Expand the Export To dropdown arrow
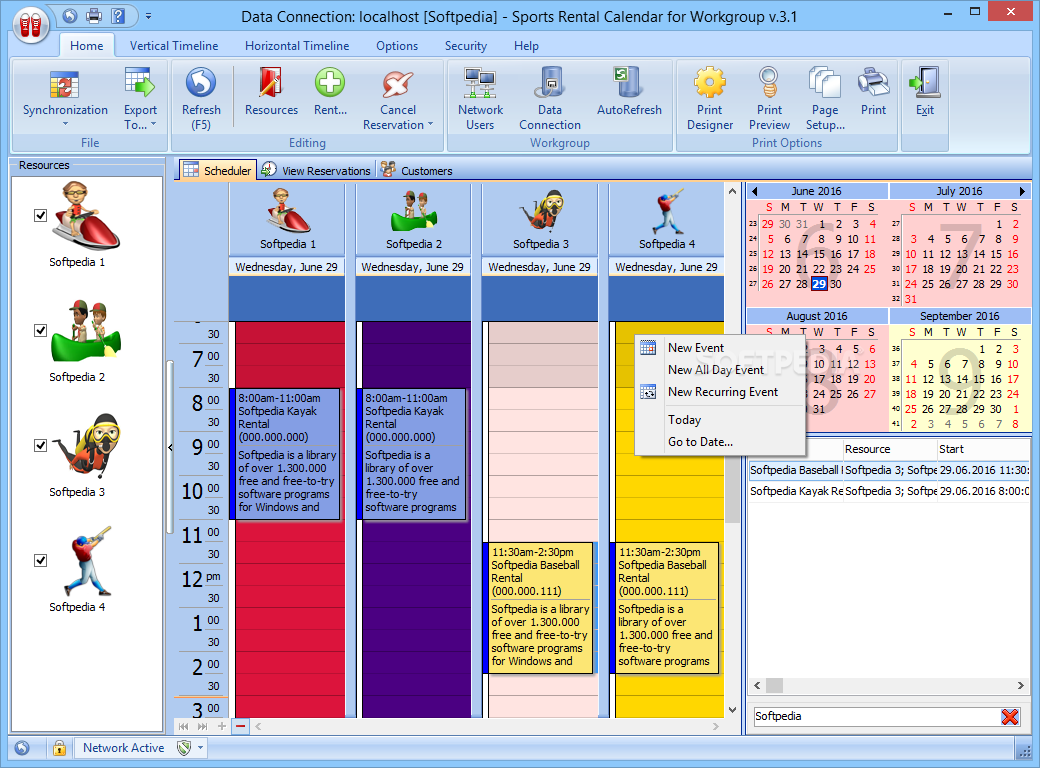 click(x=153, y=124)
